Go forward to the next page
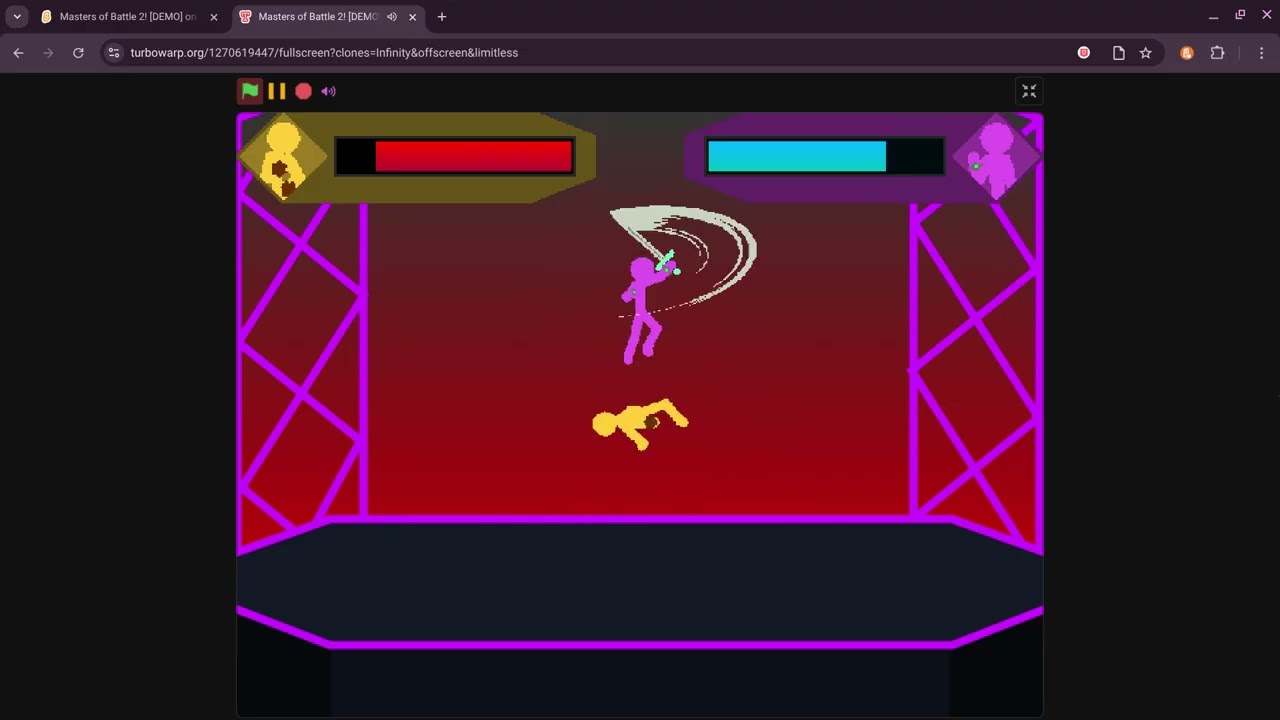This screenshot has height=720, width=1280. pyautogui.click(x=48, y=53)
